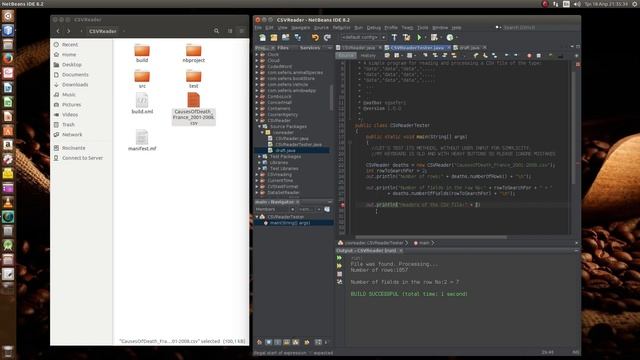Viewport: 640px width, 360px height.
Task: Click the Projects tree vertical scrollbar
Action: click(331, 98)
